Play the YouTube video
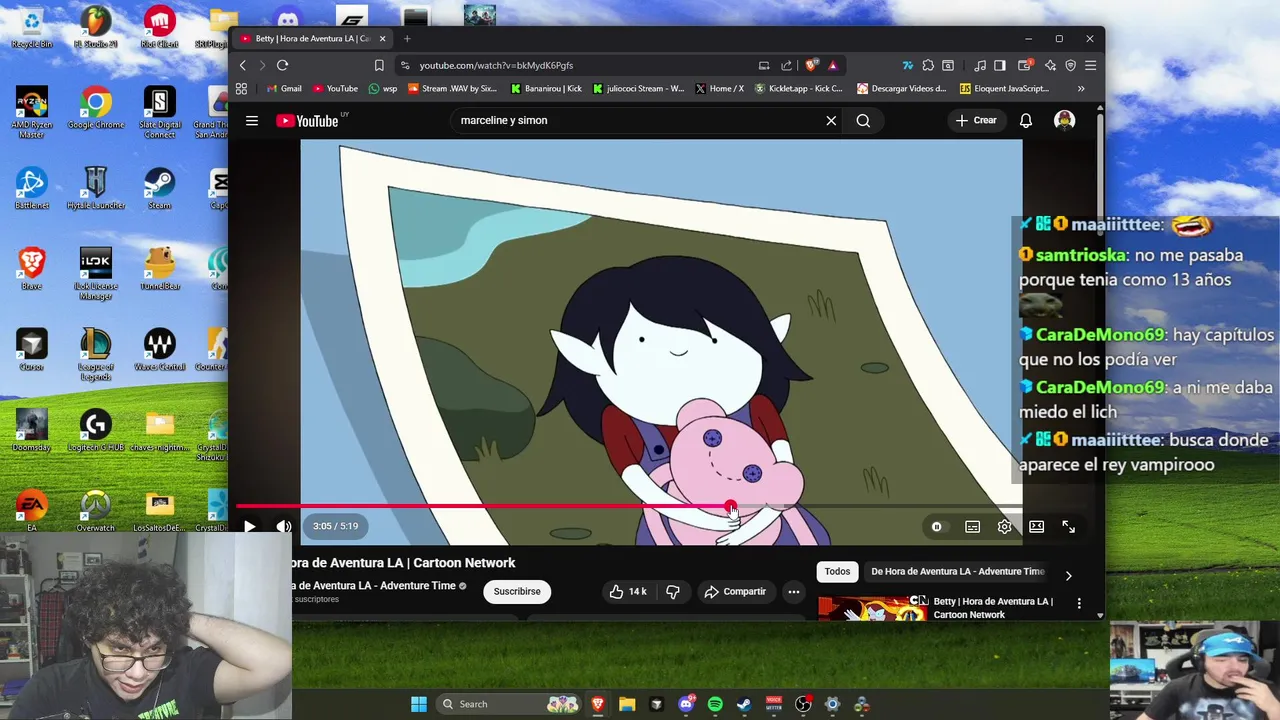This screenshot has width=1280, height=720. click(x=249, y=526)
